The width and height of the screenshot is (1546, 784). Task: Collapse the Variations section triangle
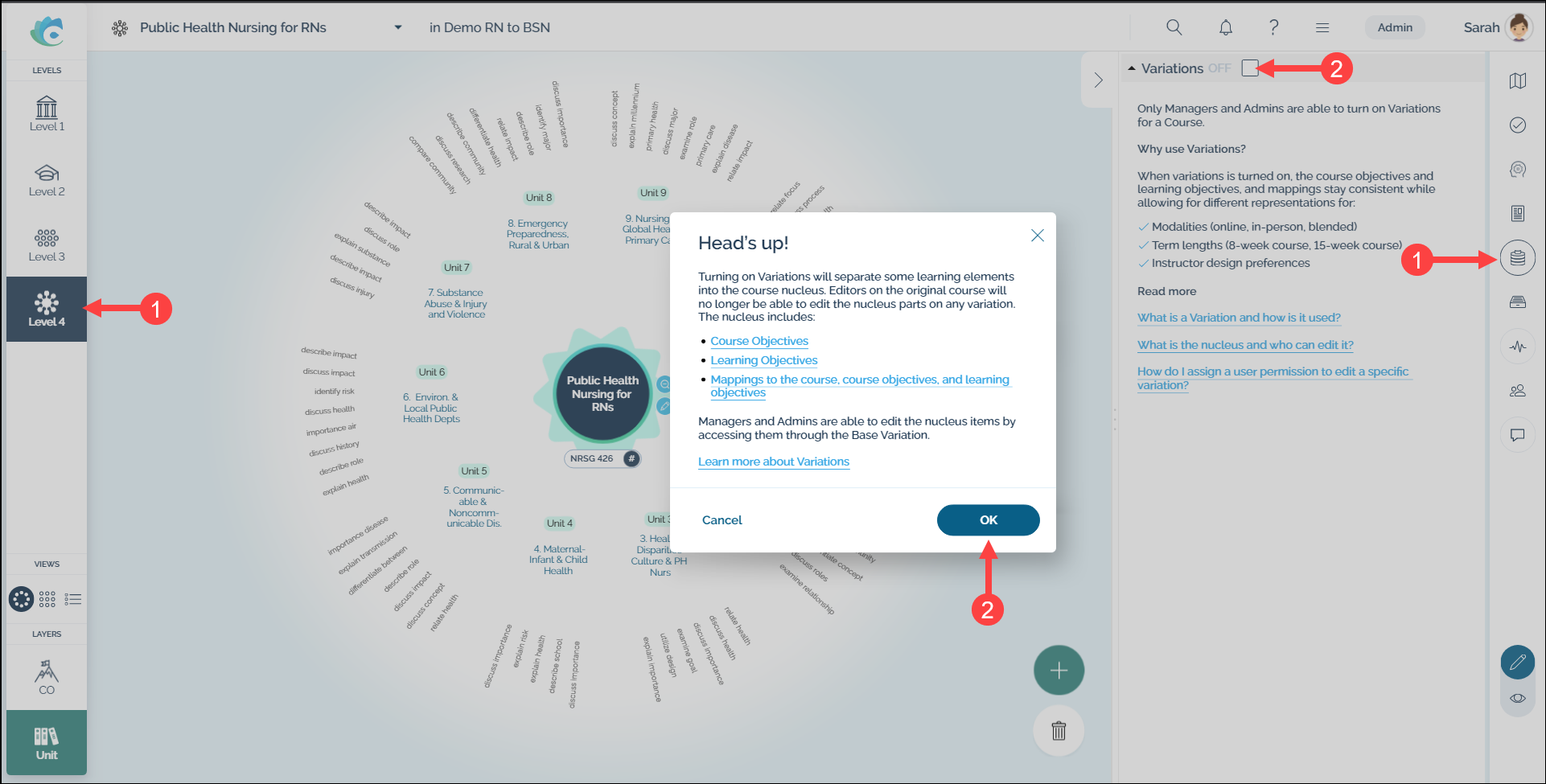(x=1132, y=68)
